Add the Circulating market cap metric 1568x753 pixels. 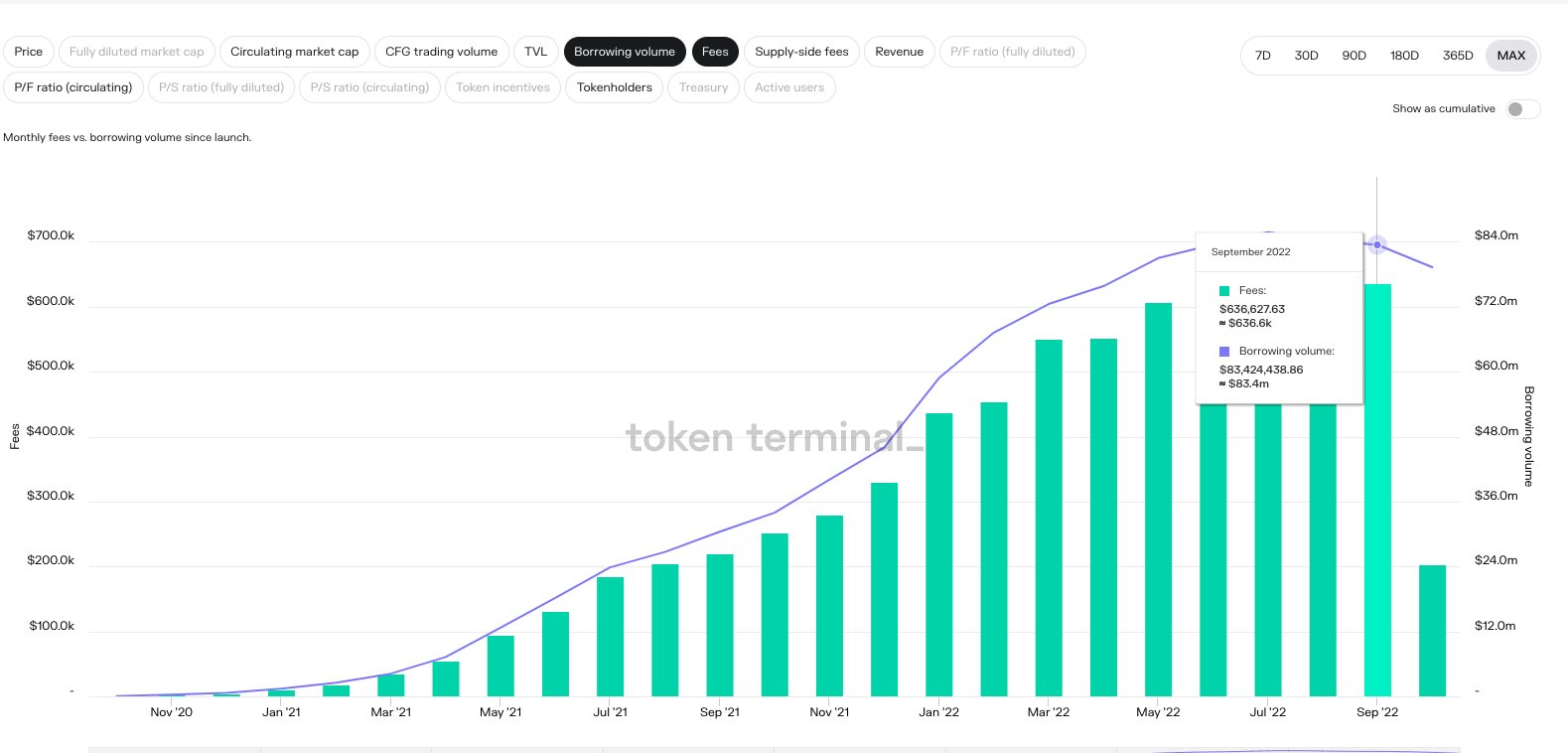pyautogui.click(x=294, y=52)
